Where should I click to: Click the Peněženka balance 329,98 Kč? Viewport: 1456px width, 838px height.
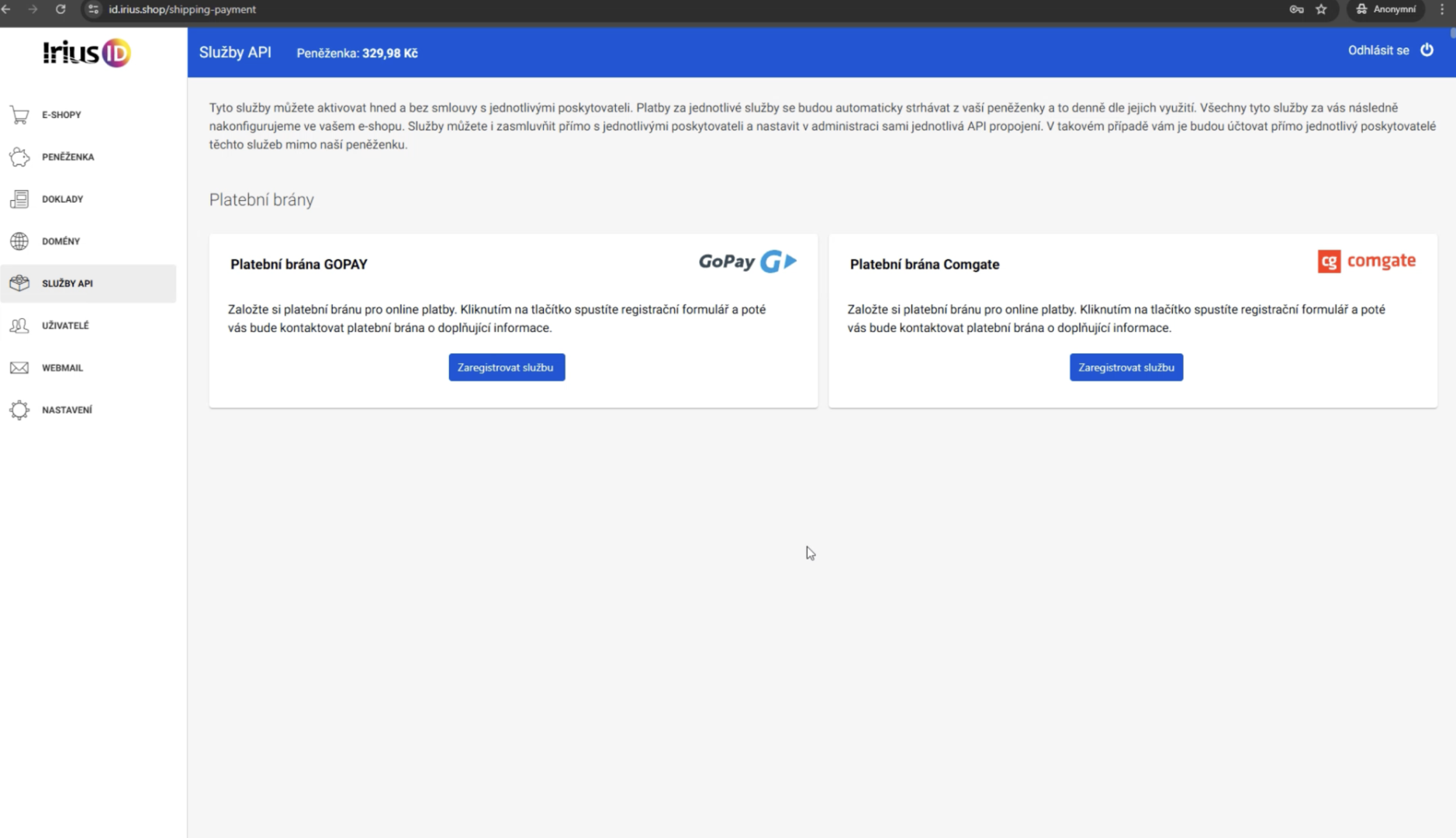[357, 54]
